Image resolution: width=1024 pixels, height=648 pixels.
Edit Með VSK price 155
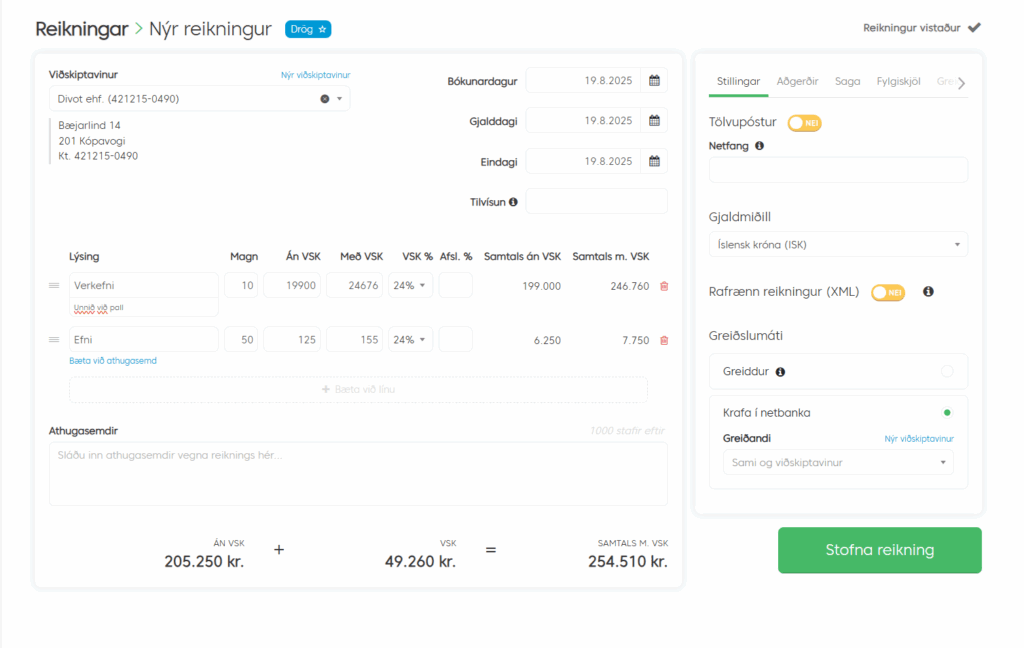tap(355, 340)
